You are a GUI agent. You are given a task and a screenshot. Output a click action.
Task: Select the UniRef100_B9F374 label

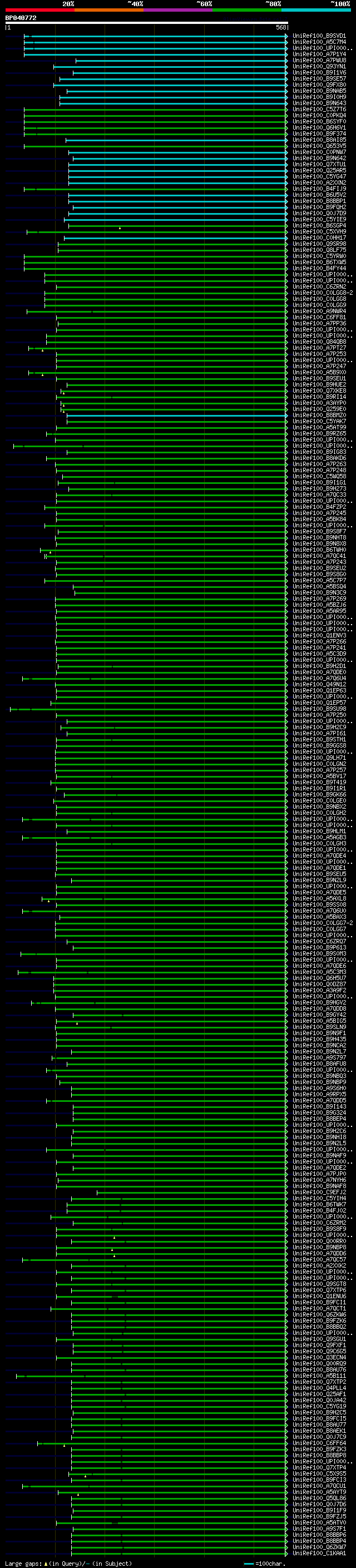(319, 134)
